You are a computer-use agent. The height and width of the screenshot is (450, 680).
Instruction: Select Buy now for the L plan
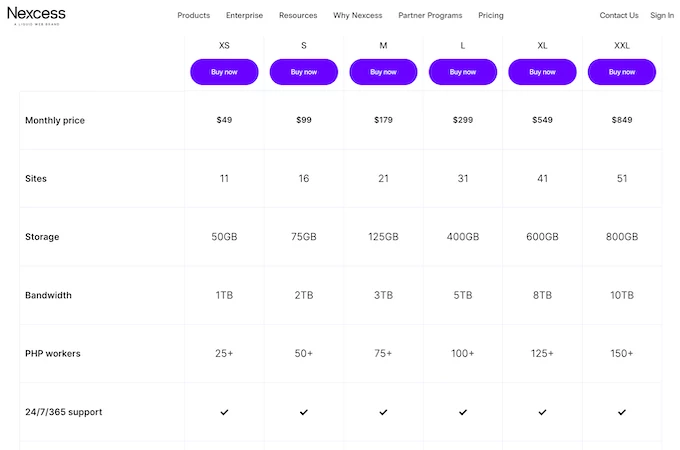pyautogui.click(x=463, y=72)
